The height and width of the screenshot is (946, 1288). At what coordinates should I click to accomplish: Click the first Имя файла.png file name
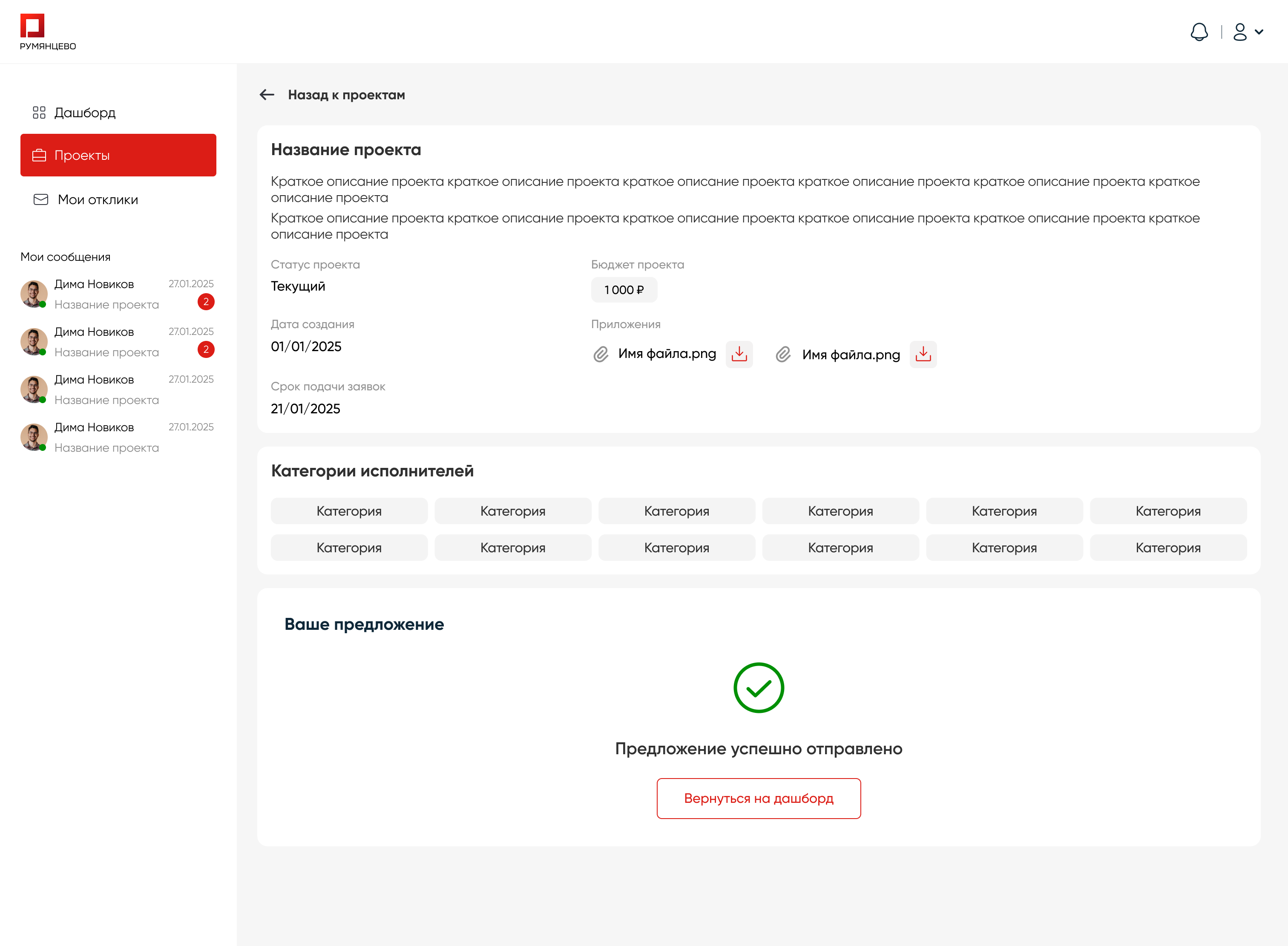tap(667, 354)
